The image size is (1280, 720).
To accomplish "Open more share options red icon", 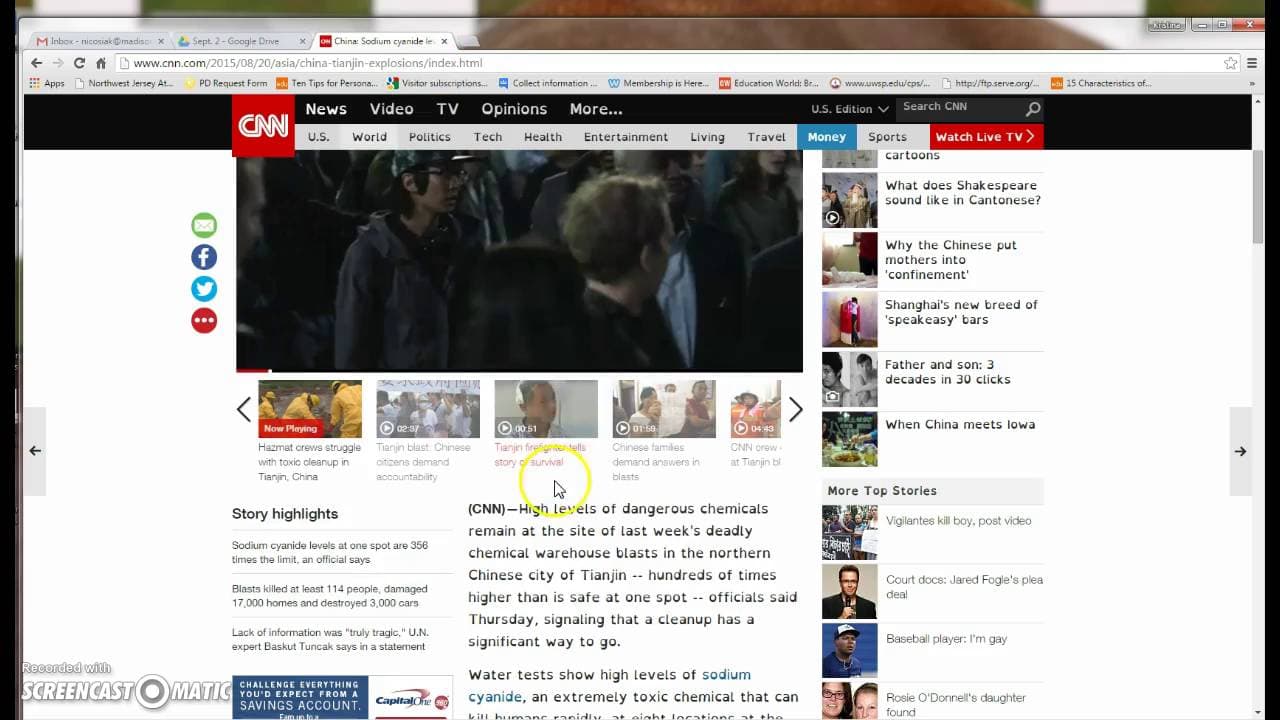I will (x=204, y=321).
